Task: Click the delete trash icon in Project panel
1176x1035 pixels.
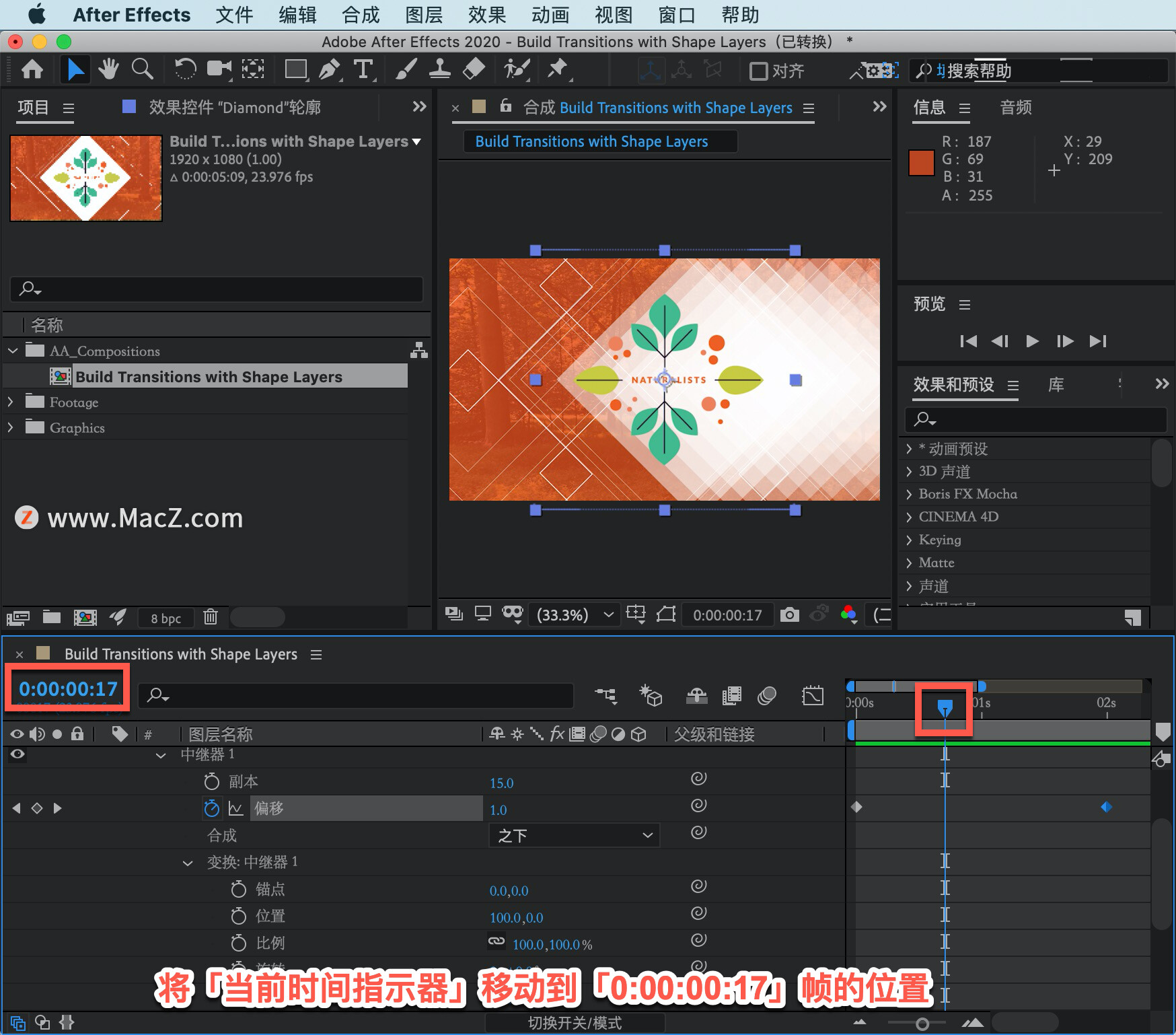Action: [211, 616]
